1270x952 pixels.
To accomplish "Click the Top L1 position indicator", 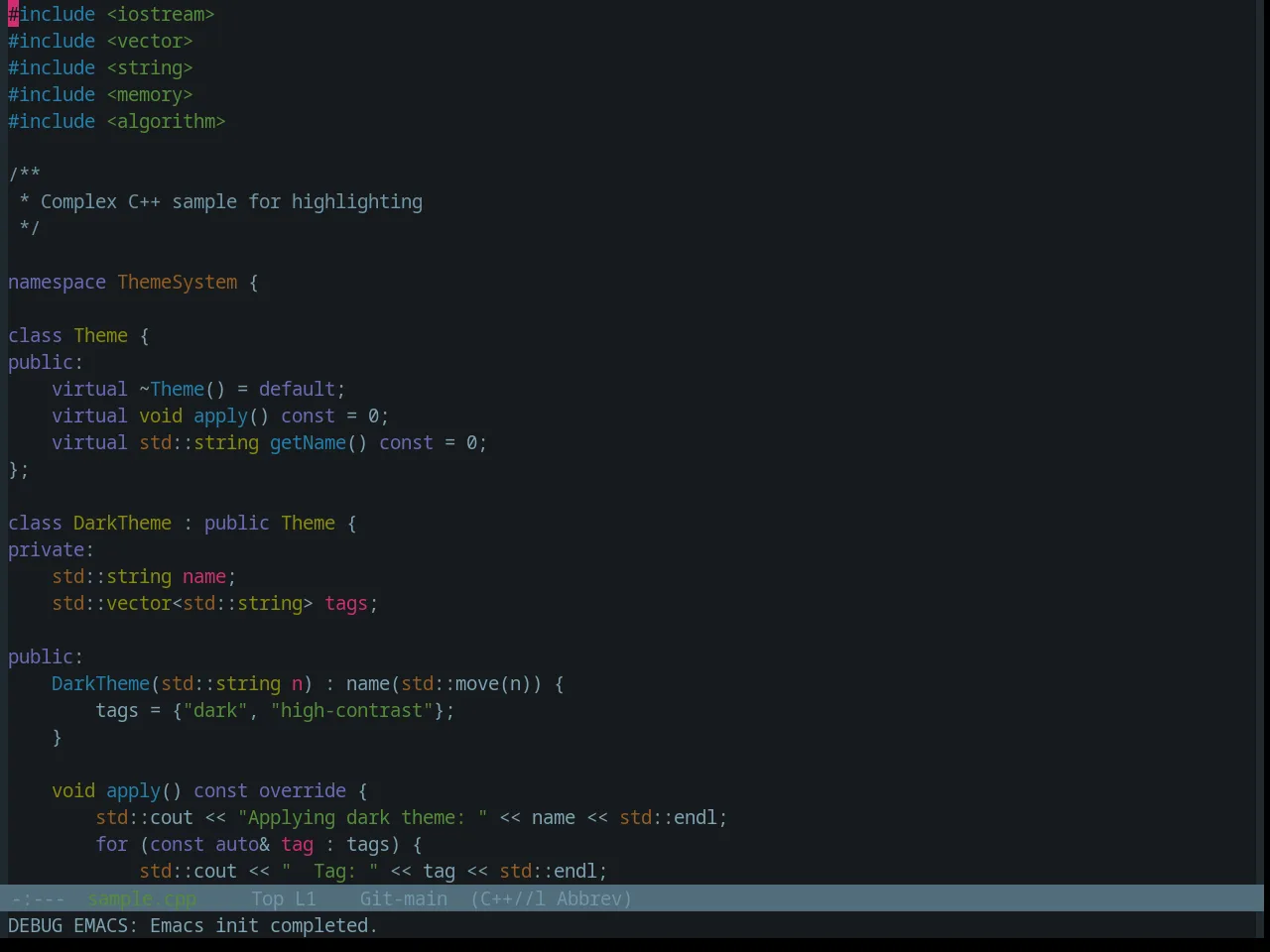I will tap(284, 898).
